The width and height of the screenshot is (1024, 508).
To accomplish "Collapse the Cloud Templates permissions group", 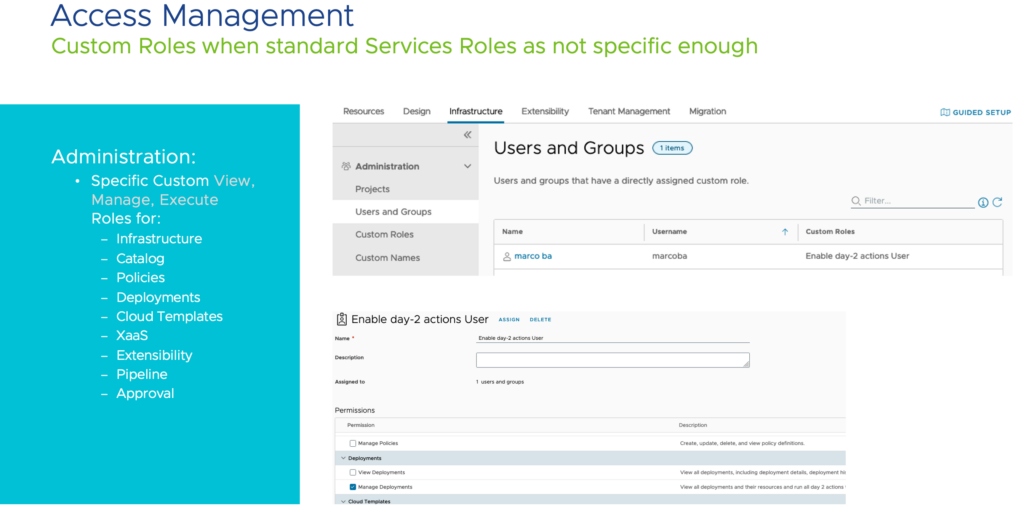I will pyautogui.click(x=343, y=501).
